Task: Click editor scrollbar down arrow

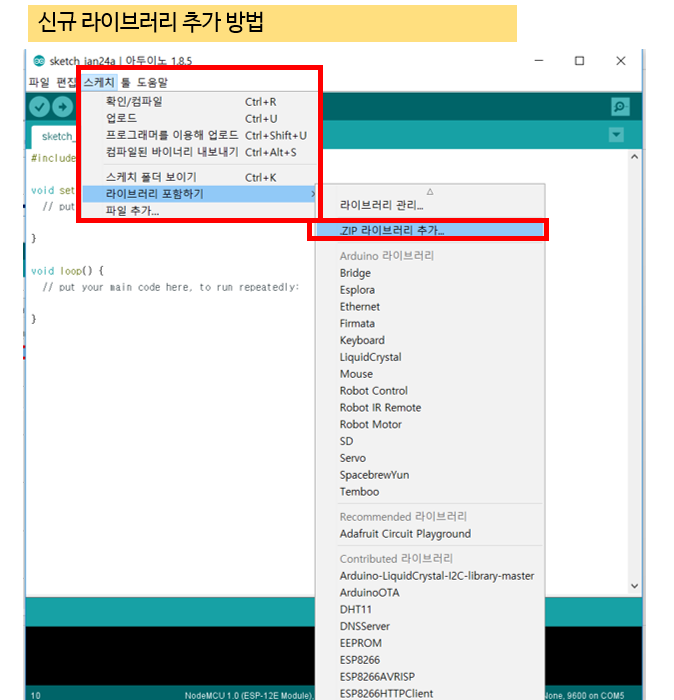Action: point(634,586)
